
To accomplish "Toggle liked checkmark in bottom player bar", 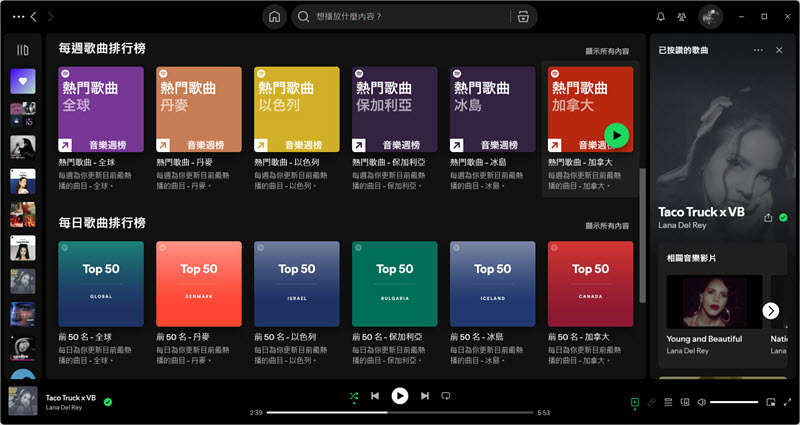I will pos(108,402).
